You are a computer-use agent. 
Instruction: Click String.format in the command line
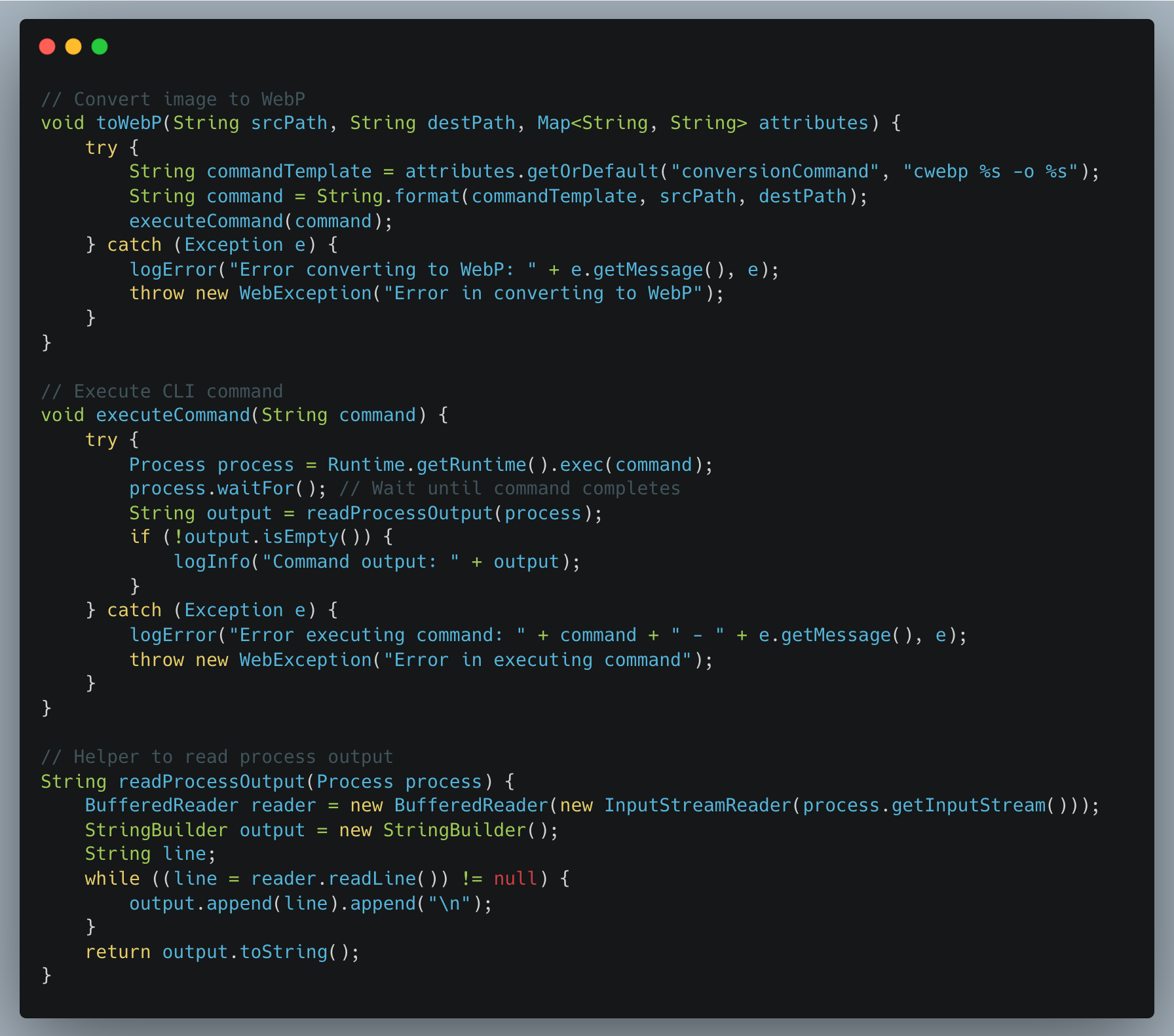click(388, 196)
